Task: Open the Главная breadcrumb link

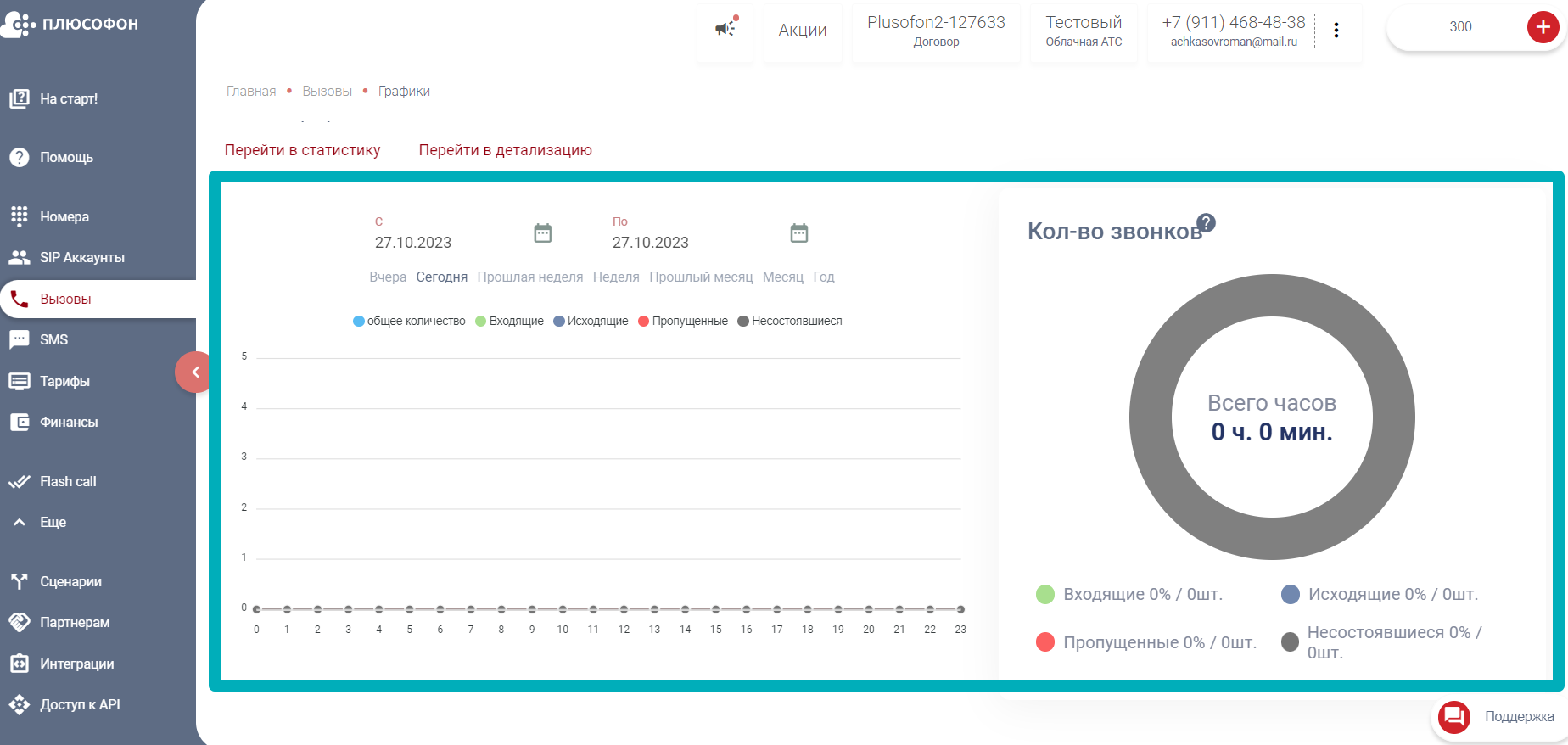Action: 251,92
